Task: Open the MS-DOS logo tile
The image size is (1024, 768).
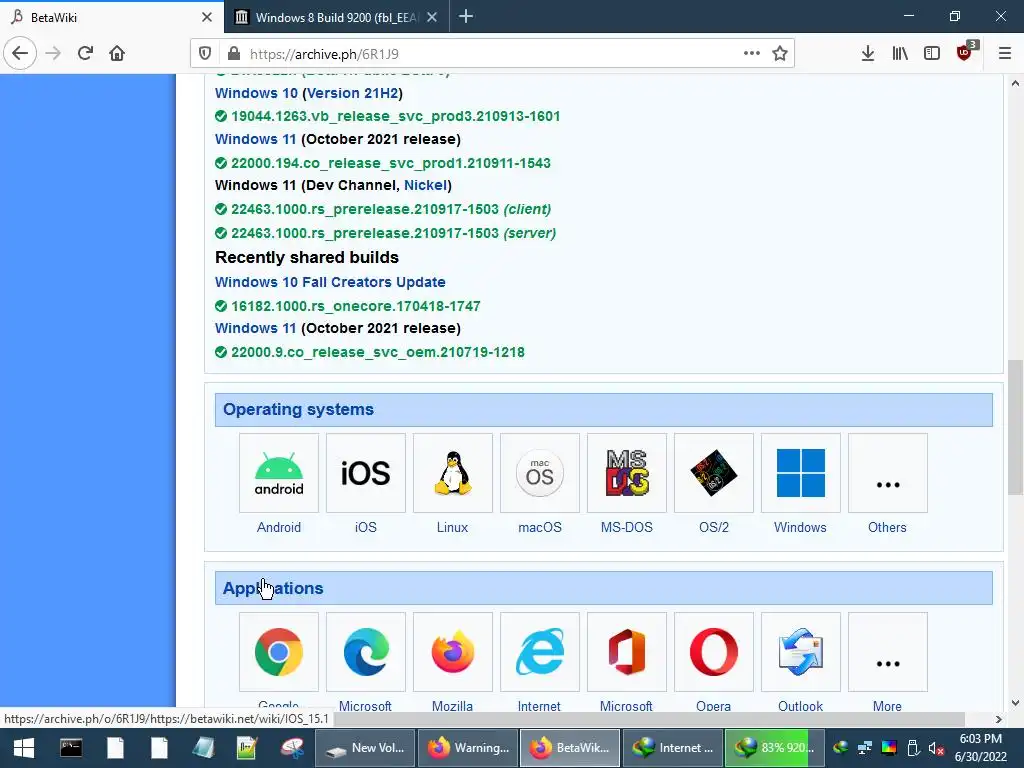Action: (x=627, y=473)
